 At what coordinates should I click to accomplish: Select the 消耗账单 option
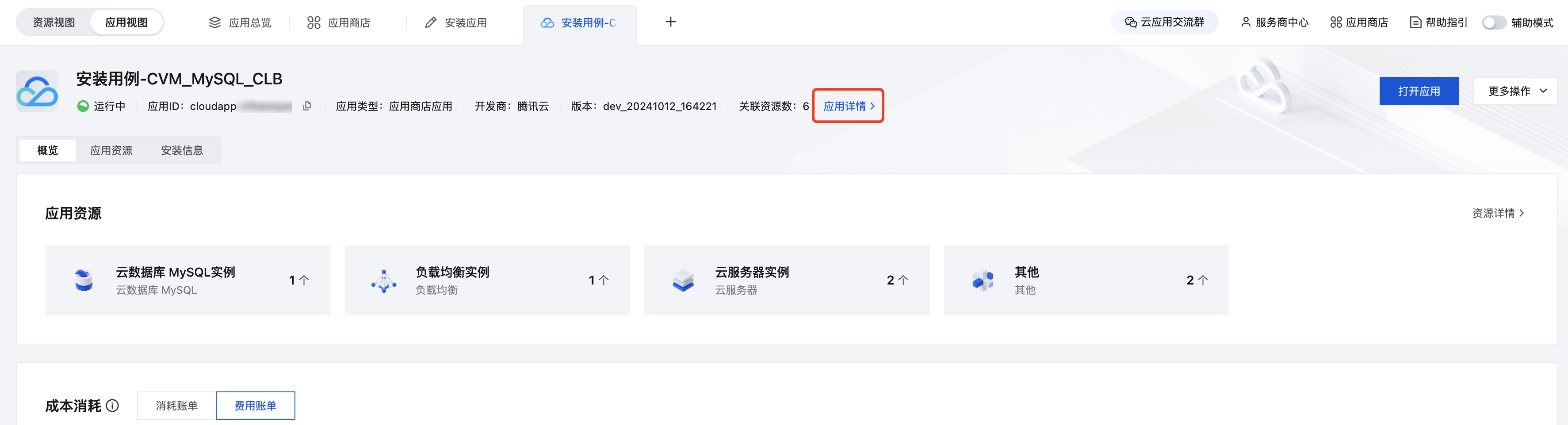point(176,406)
